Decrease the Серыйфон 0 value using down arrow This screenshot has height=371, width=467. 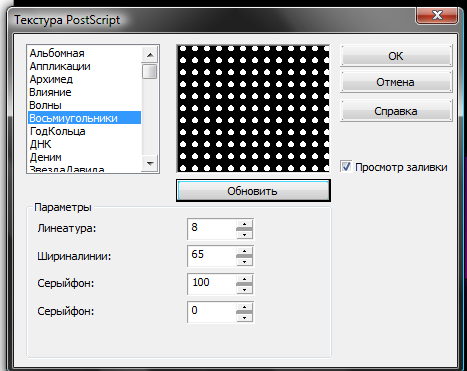point(244,318)
